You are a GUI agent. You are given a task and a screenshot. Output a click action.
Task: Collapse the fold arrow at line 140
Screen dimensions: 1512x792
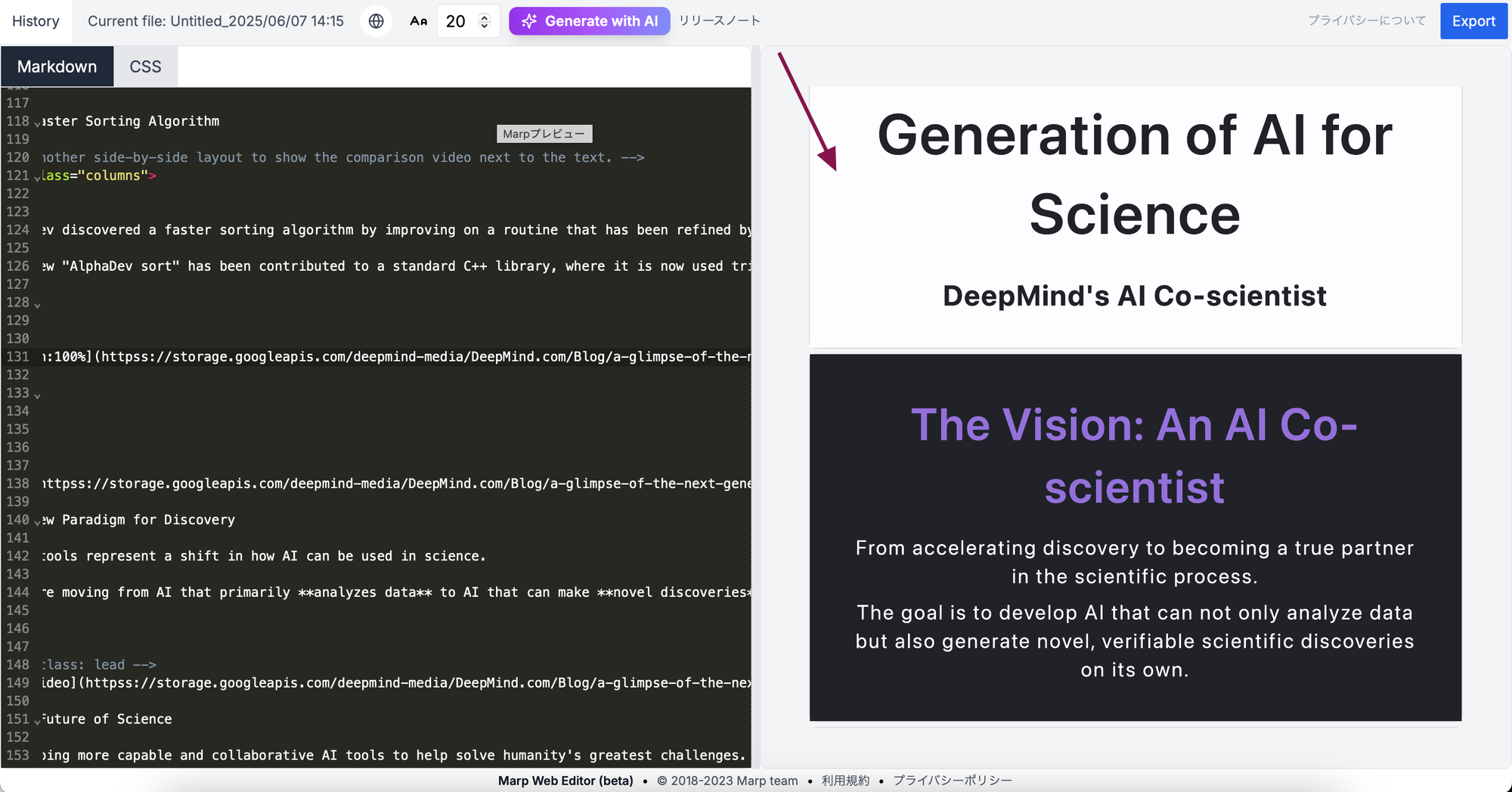[37, 521]
